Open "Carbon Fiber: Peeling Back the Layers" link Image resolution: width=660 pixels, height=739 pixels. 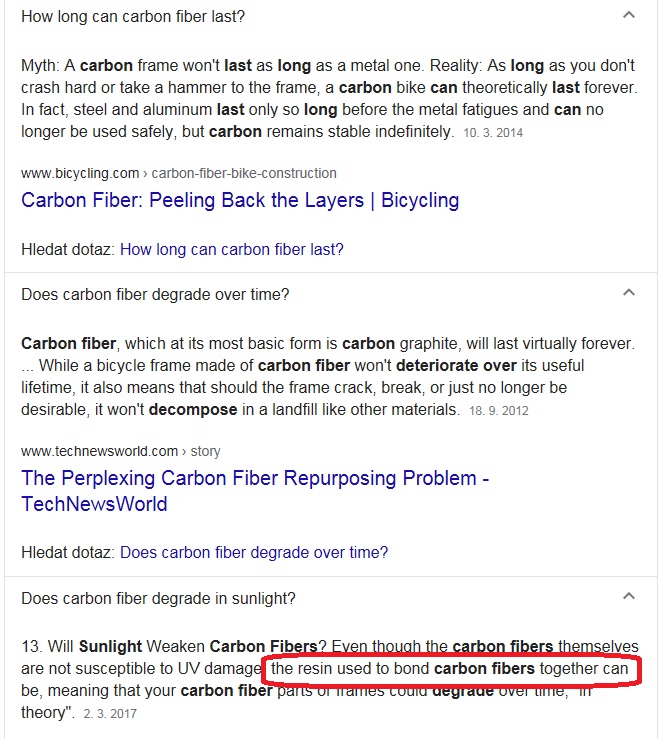240,200
